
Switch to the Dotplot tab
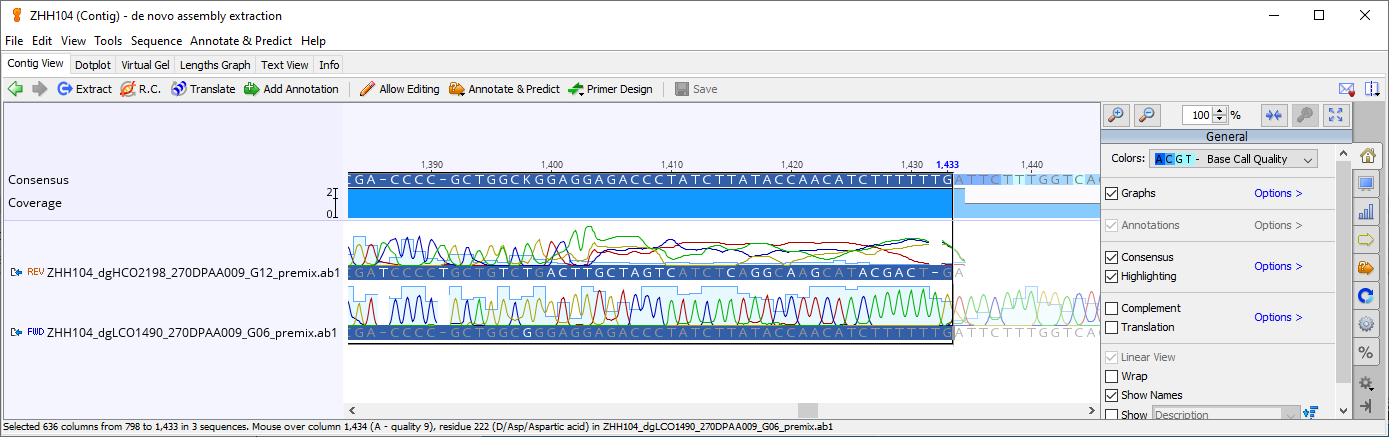coord(93,65)
